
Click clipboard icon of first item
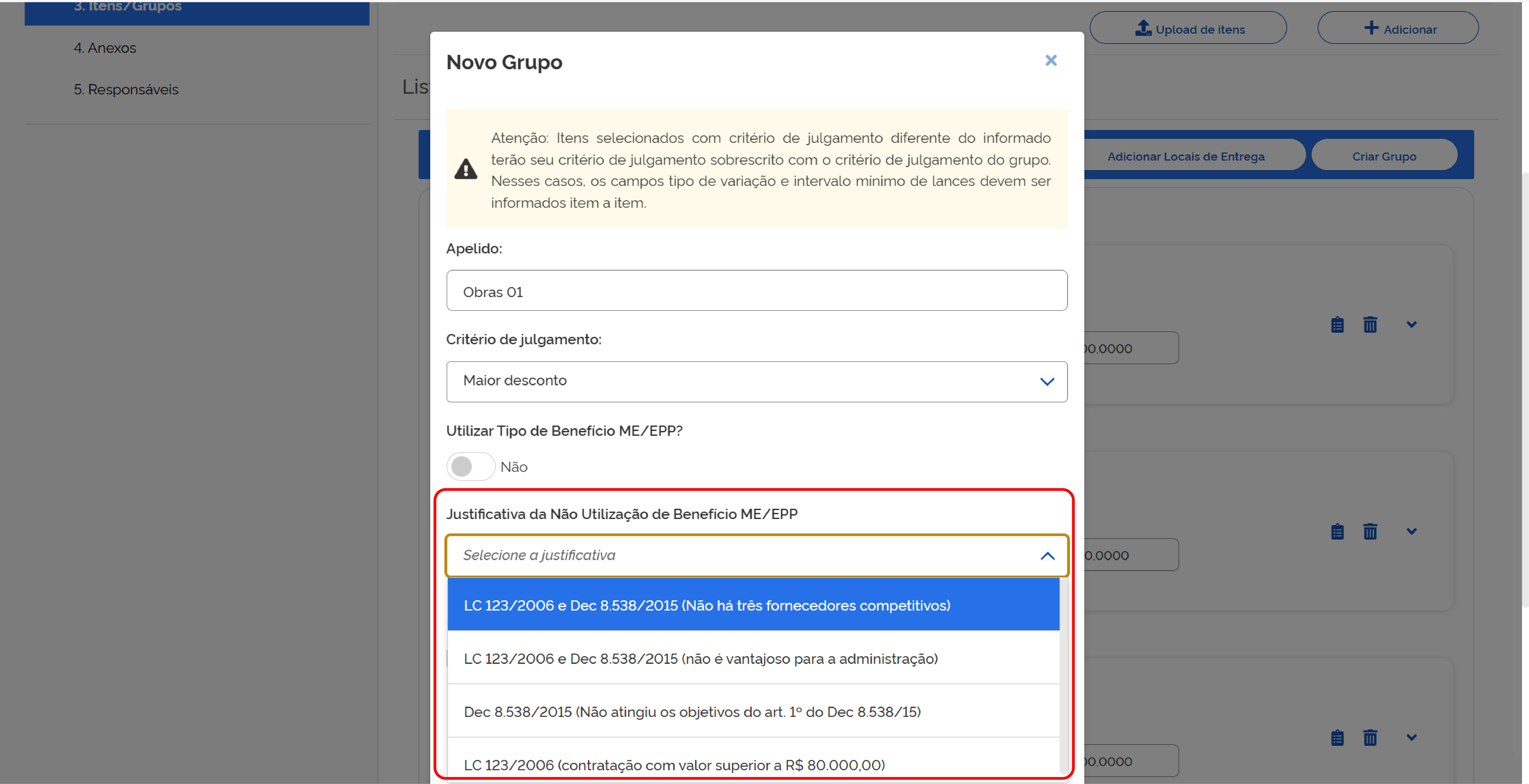tap(1337, 325)
